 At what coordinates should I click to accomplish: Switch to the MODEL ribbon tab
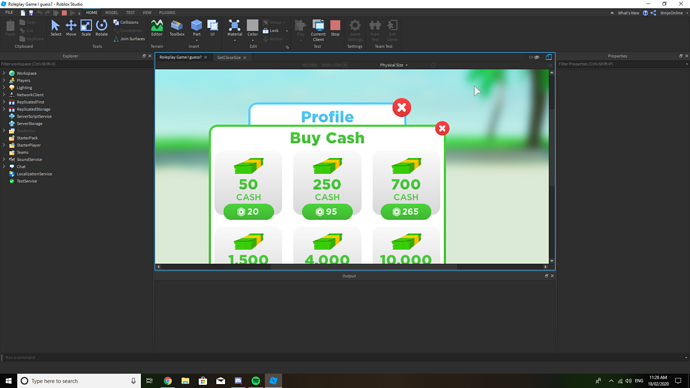(x=111, y=13)
